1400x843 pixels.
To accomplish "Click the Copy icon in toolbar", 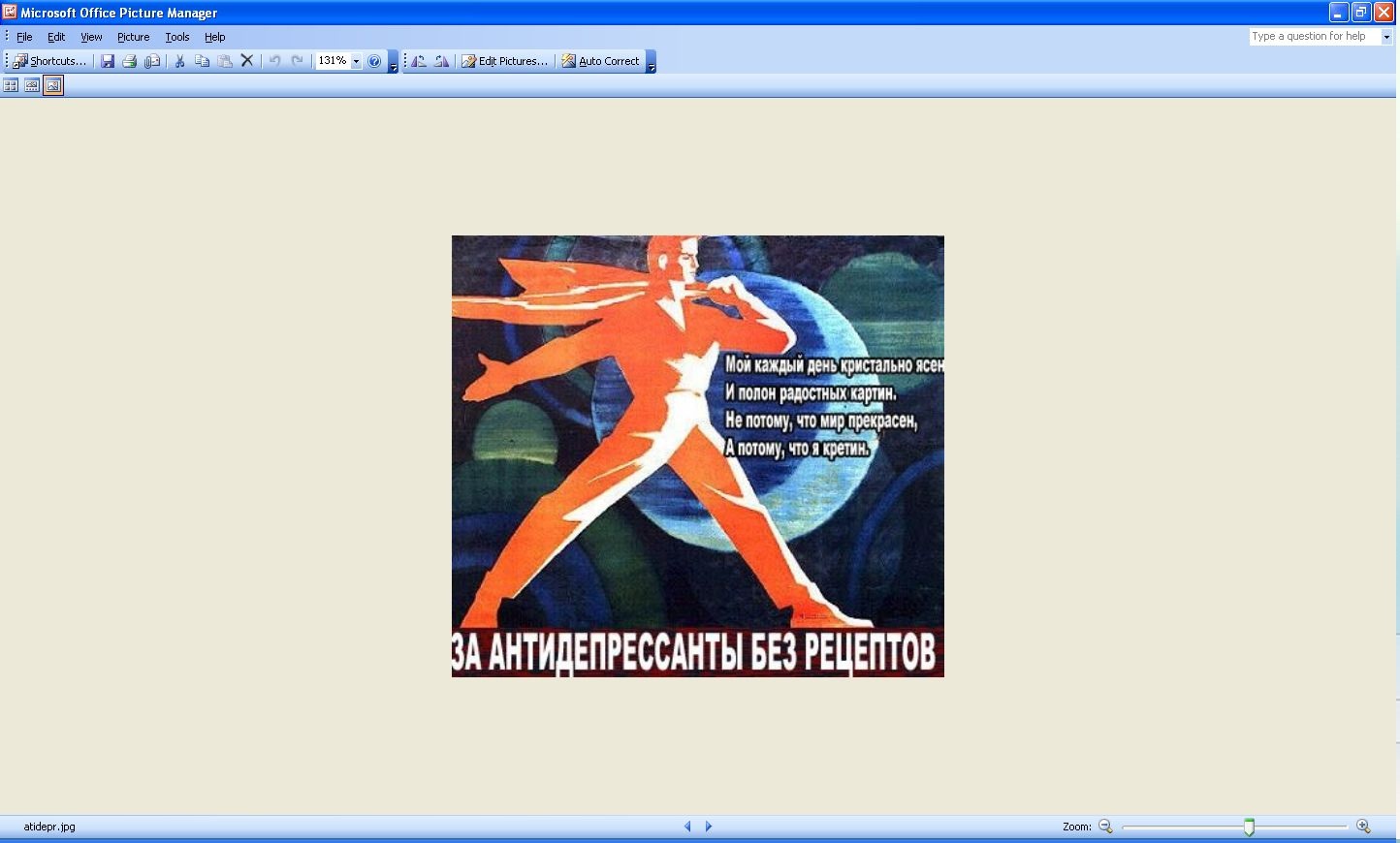I will point(202,61).
